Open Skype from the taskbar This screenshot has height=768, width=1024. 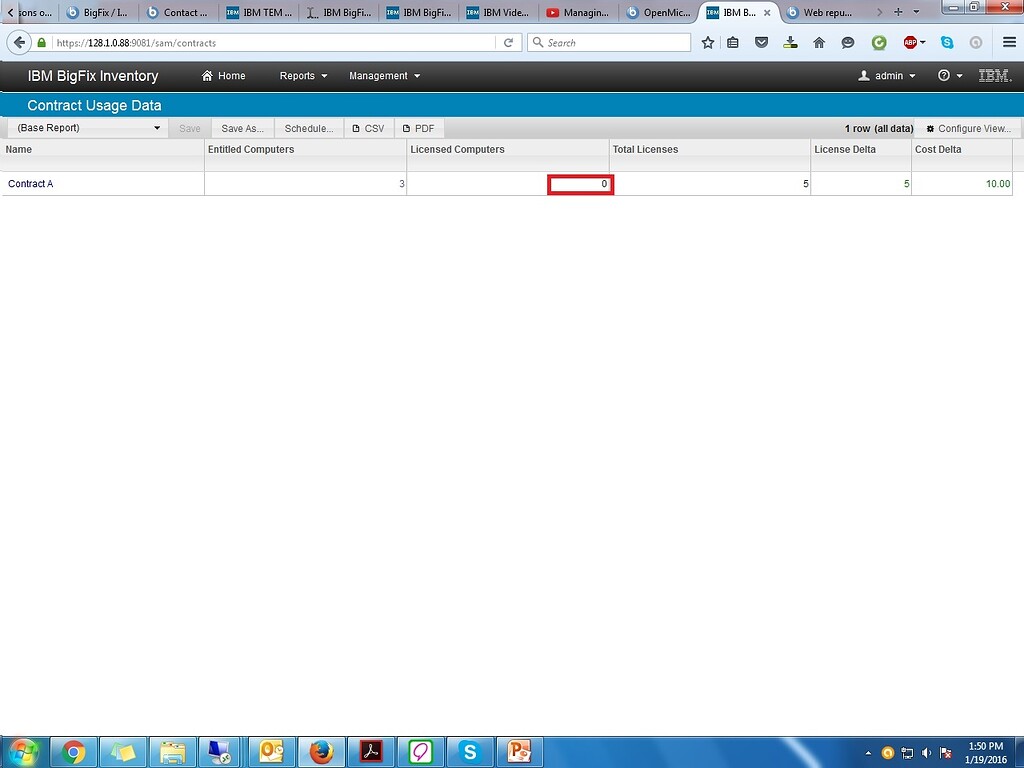[x=470, y=751]
